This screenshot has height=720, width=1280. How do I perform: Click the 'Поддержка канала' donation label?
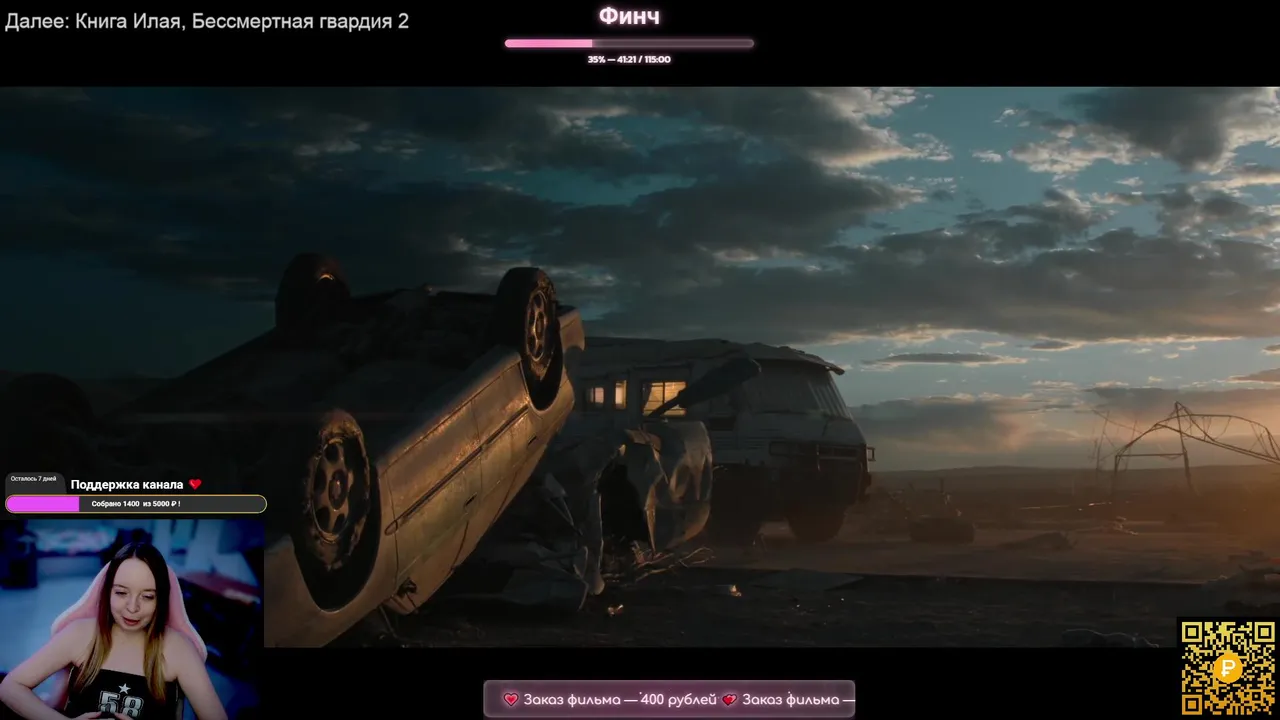[x=127, y=484]
